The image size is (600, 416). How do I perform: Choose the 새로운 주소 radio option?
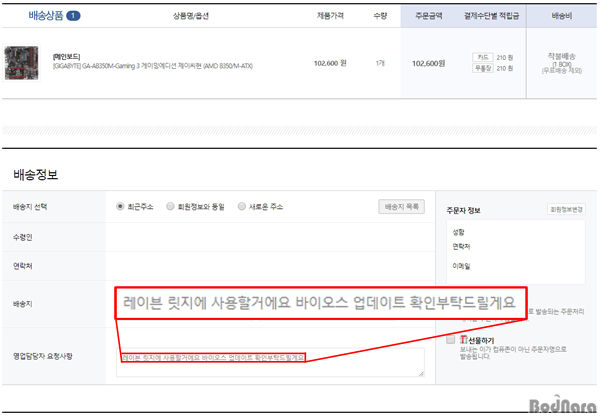tap(242, 207)
